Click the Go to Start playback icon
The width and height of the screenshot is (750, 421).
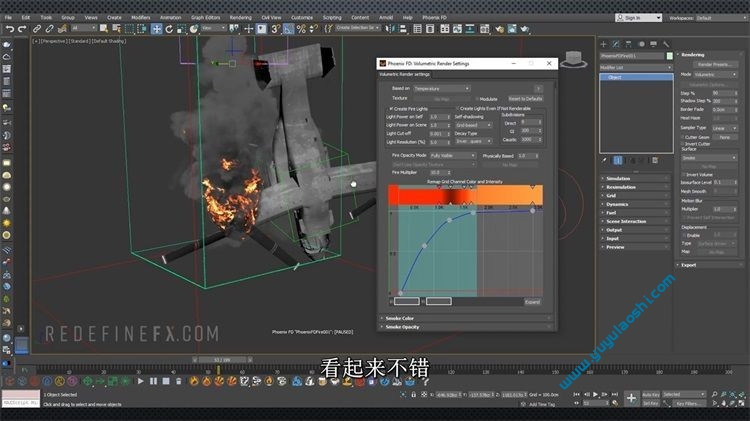point(576,394)
